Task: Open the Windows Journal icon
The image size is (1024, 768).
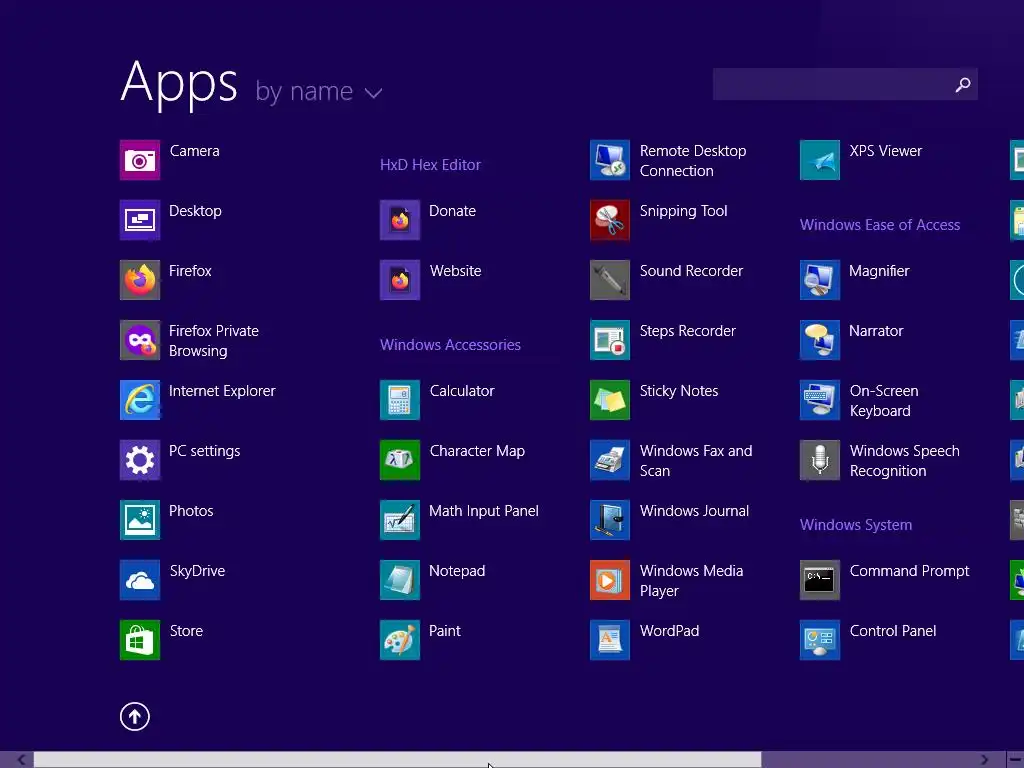Action: tap(610, 520)
